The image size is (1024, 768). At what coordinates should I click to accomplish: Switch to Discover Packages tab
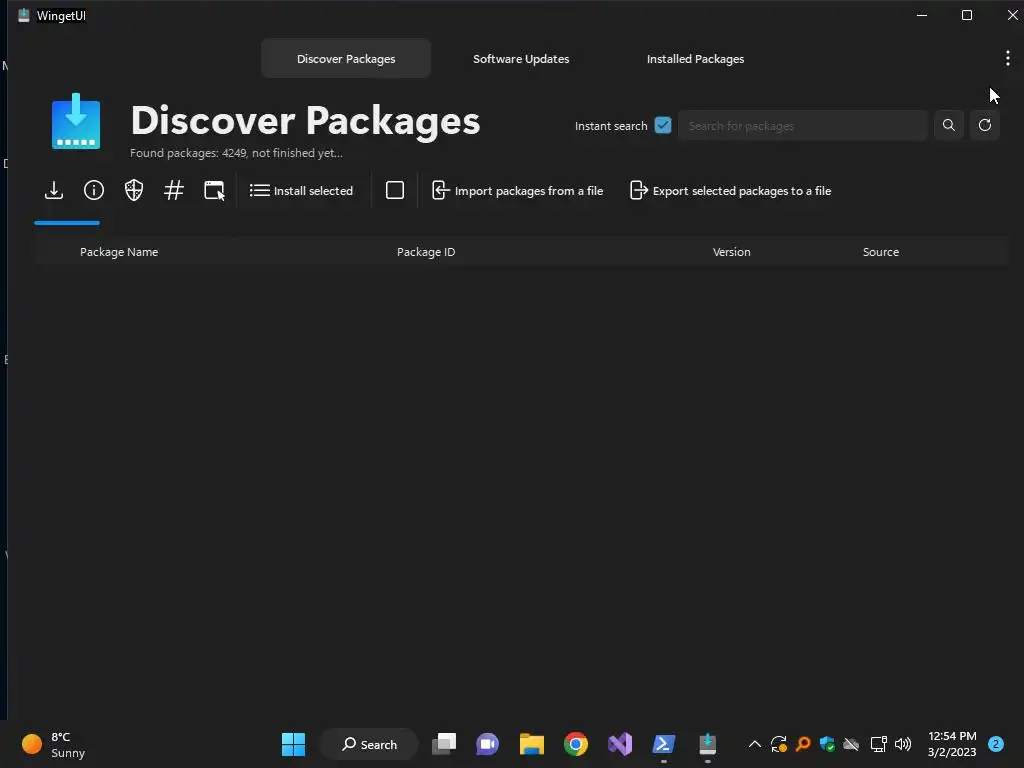(346, 59)
